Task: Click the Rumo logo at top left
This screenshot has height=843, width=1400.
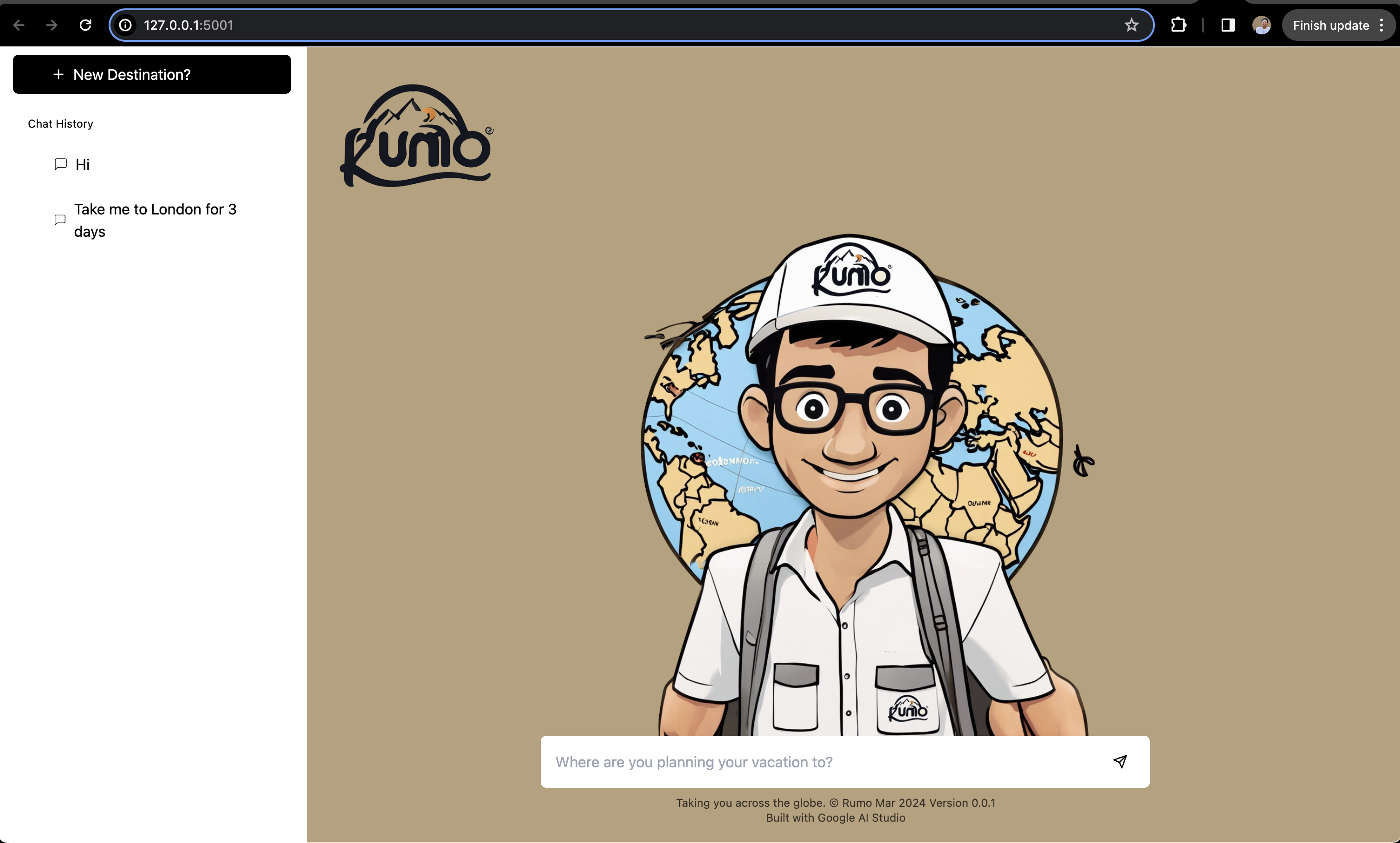Action: point(416,136)
